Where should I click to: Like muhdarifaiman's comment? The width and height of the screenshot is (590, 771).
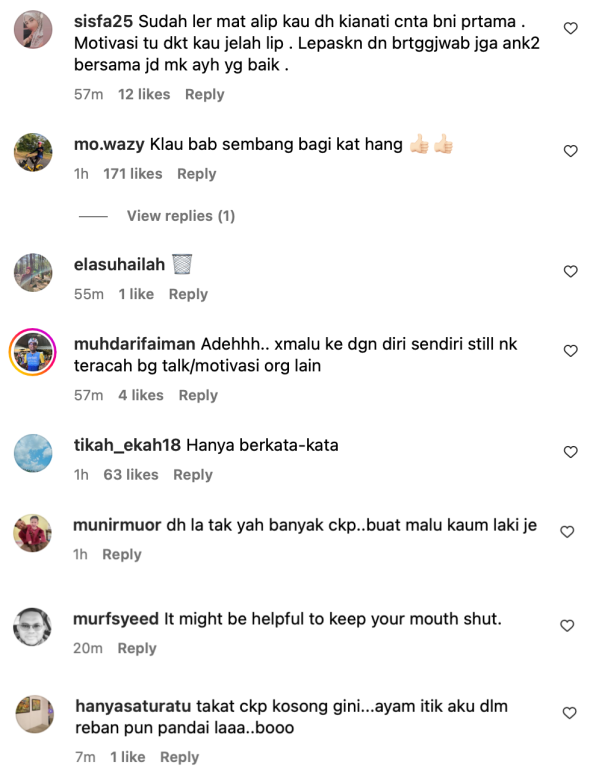(570, 351)
